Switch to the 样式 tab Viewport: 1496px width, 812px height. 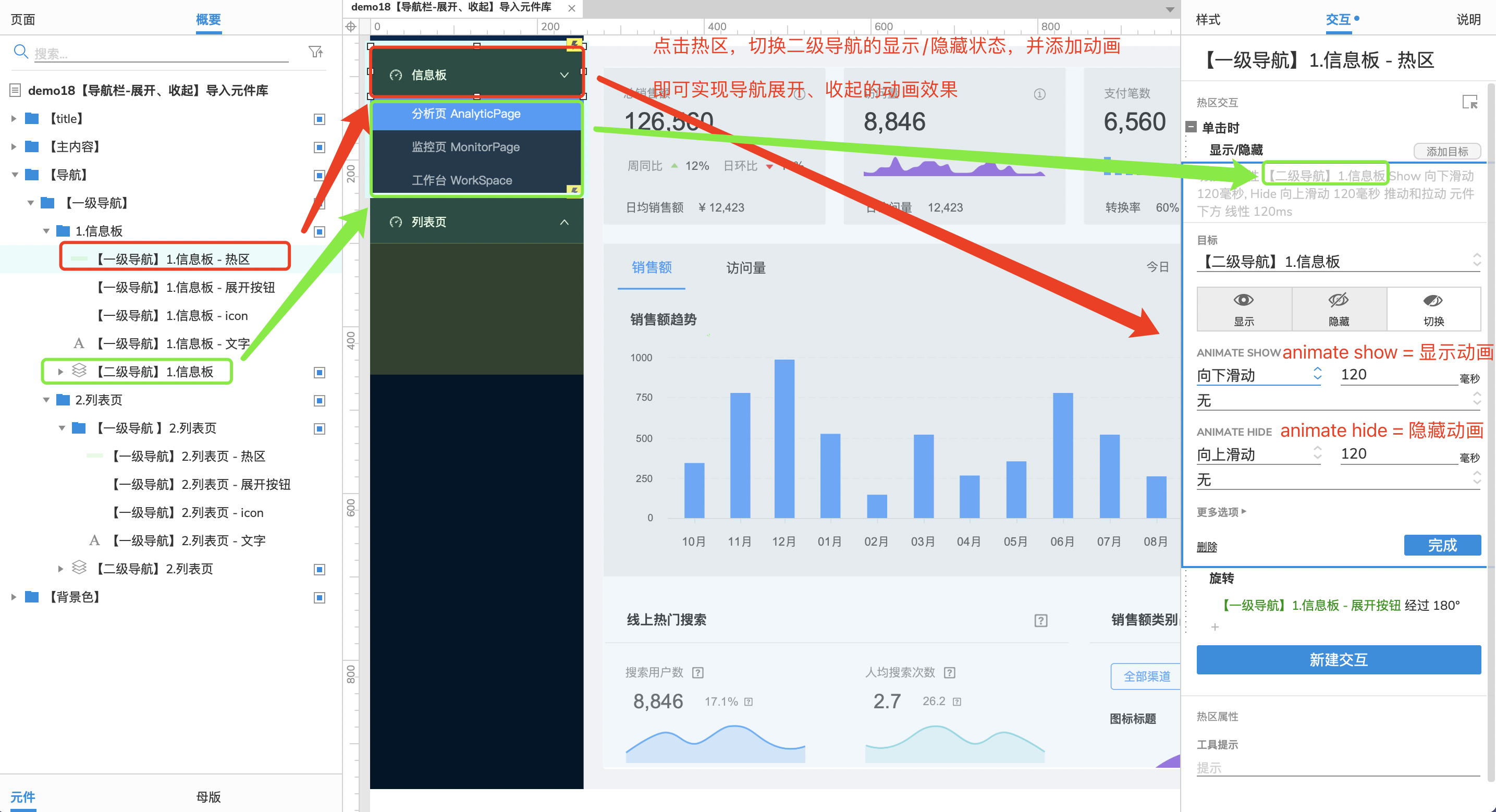pyautogui.click(x=1208, y=20)
